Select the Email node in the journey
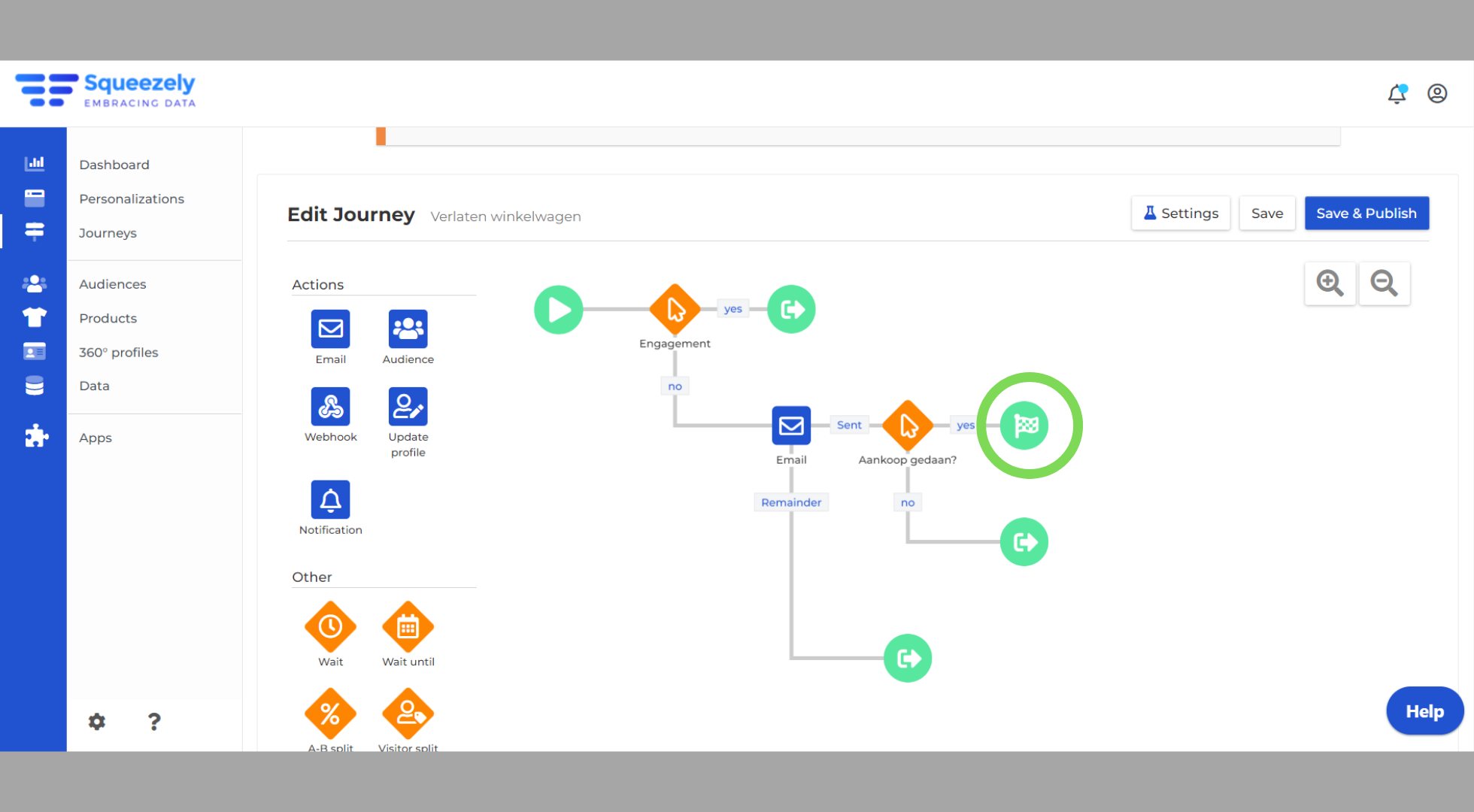 (x=791, y=426)
